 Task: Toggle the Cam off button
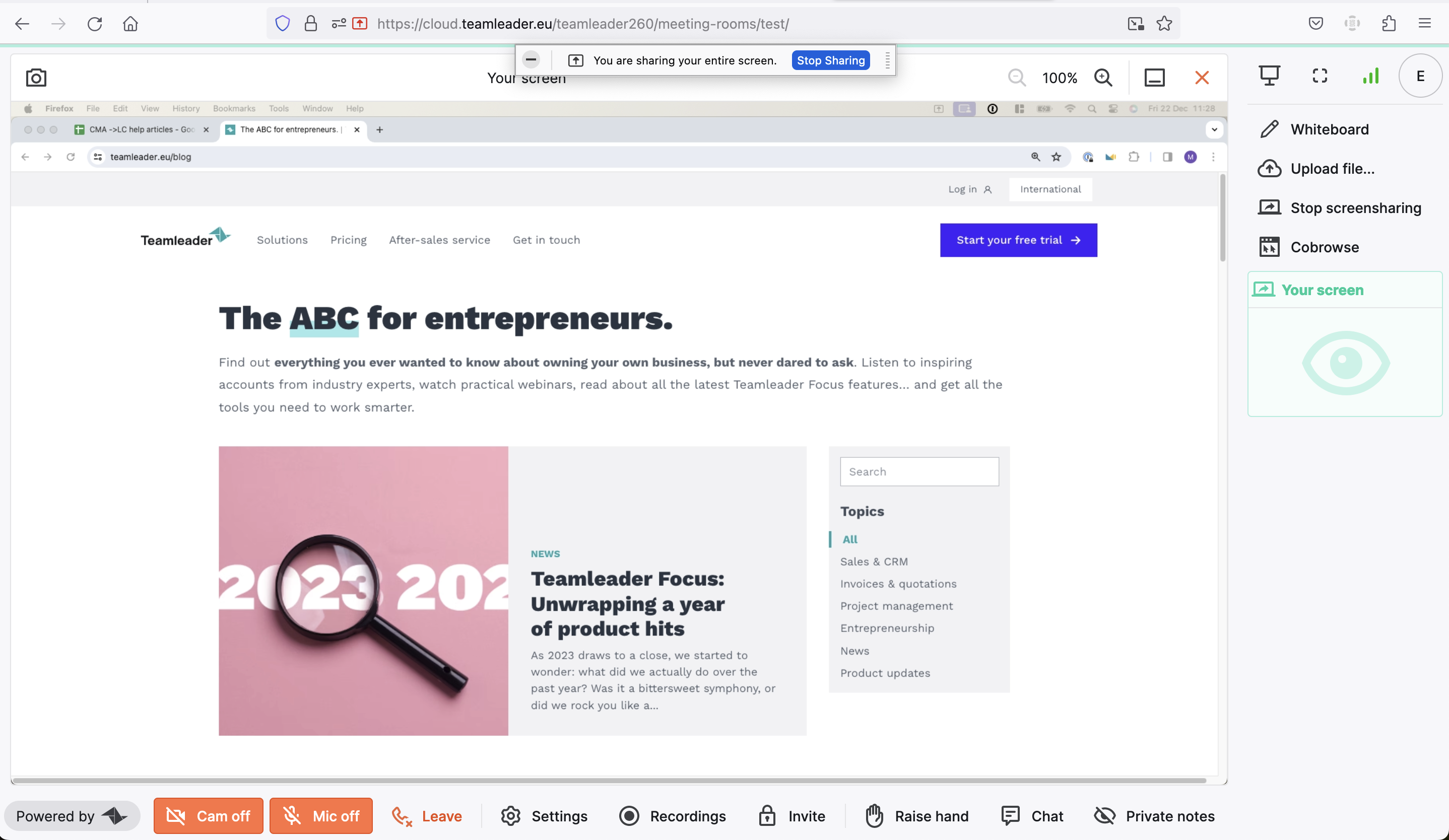208,816
